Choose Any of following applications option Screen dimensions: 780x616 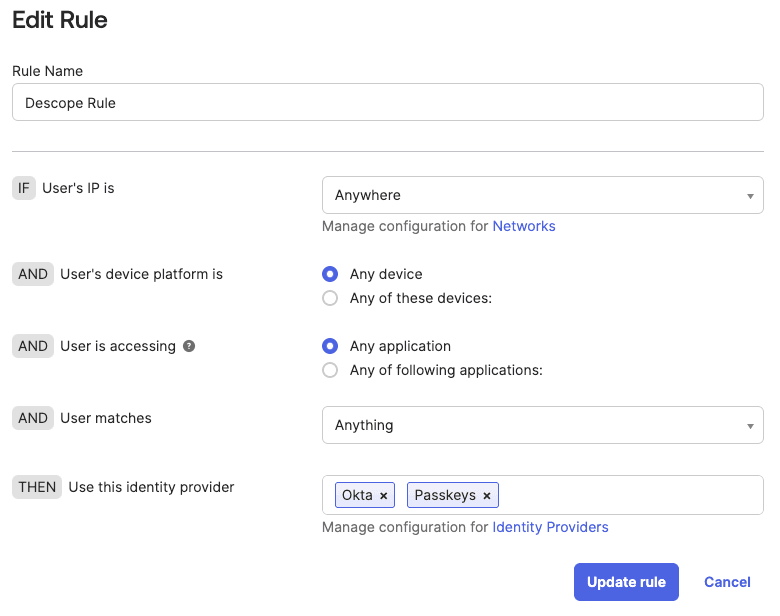[x=330, y=370]
